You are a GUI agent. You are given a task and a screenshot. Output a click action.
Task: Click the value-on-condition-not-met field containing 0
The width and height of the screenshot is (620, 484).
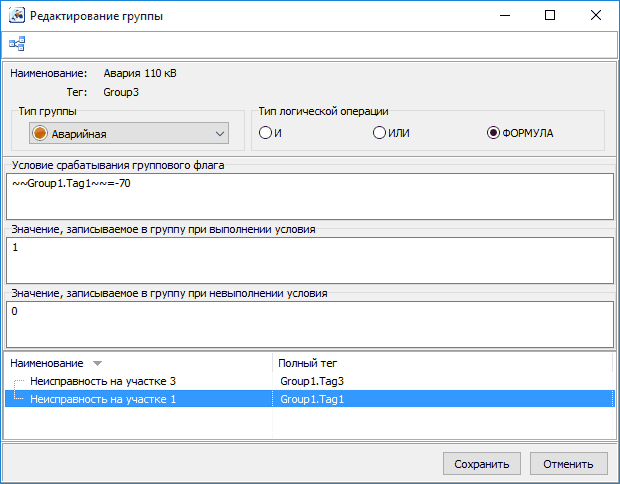click(x=309, y=323)
